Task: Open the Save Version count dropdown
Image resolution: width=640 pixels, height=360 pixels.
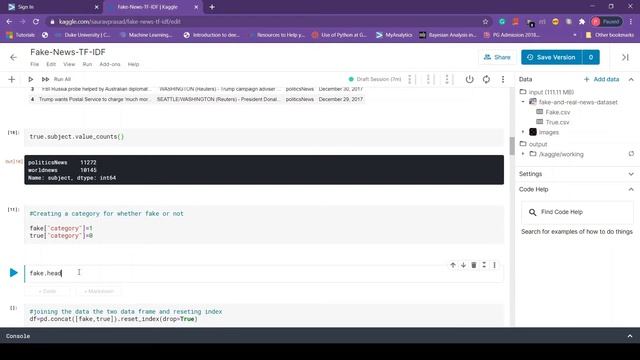Action: [x=591, y=58]
